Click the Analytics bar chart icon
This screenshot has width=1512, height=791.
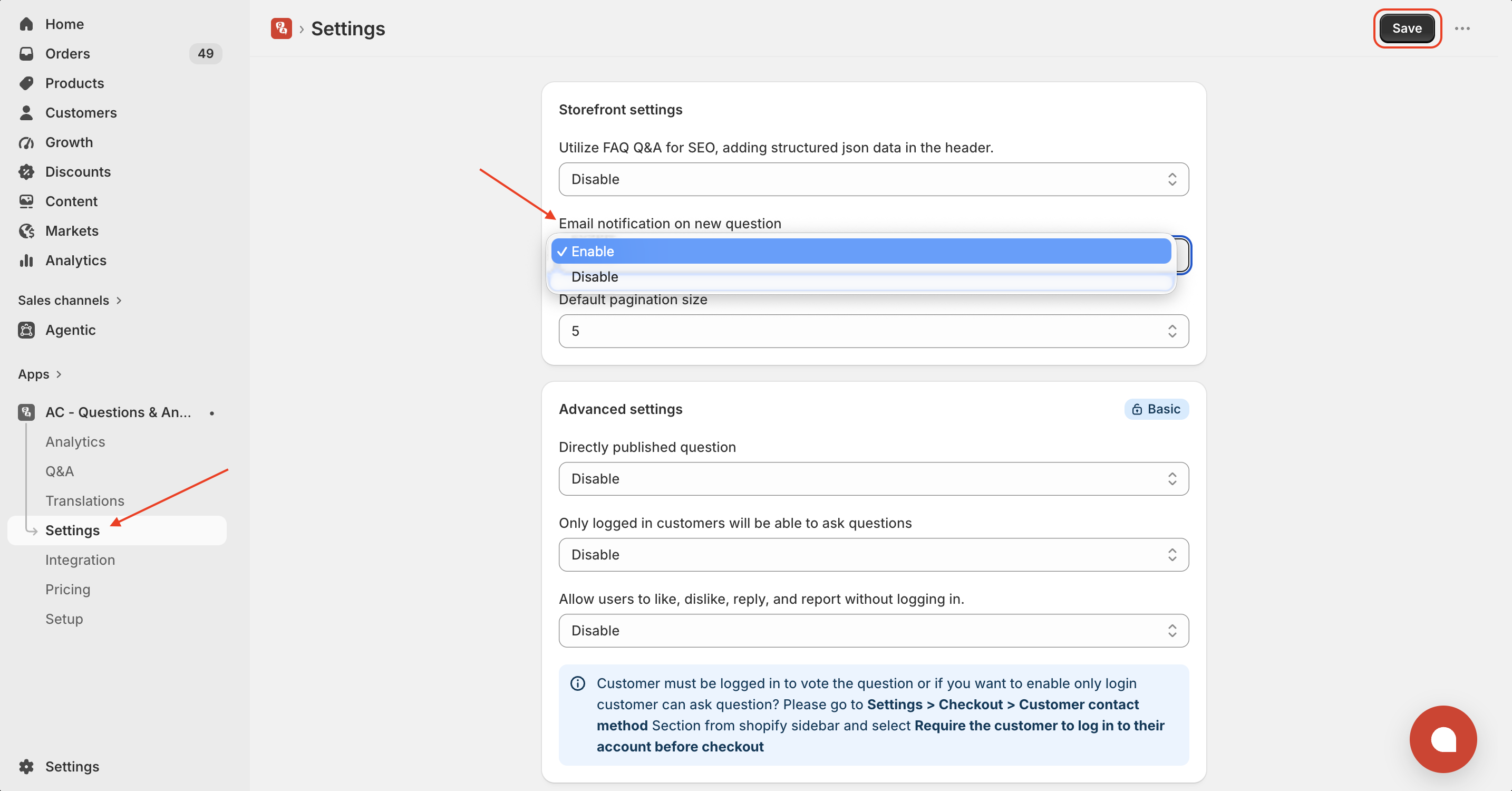(x=26, y=260)
